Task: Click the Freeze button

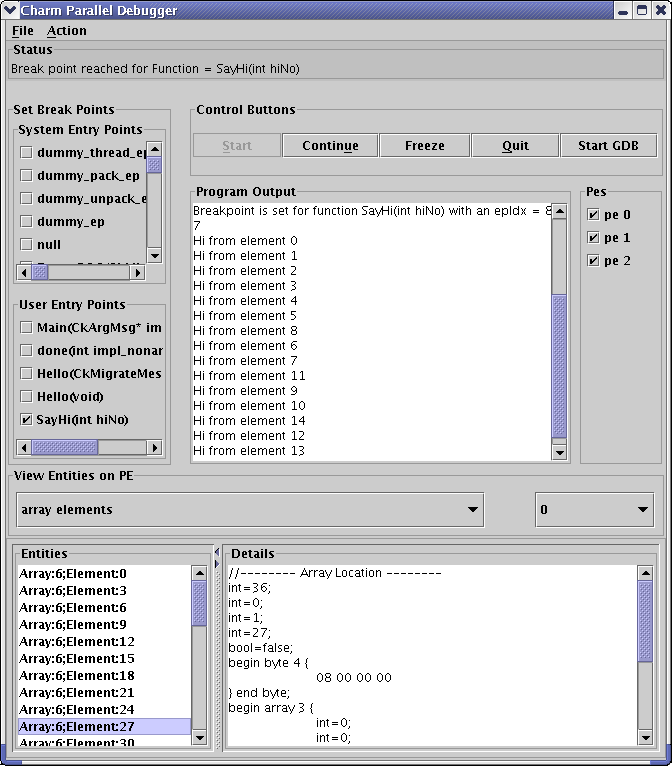Action: 424,146
